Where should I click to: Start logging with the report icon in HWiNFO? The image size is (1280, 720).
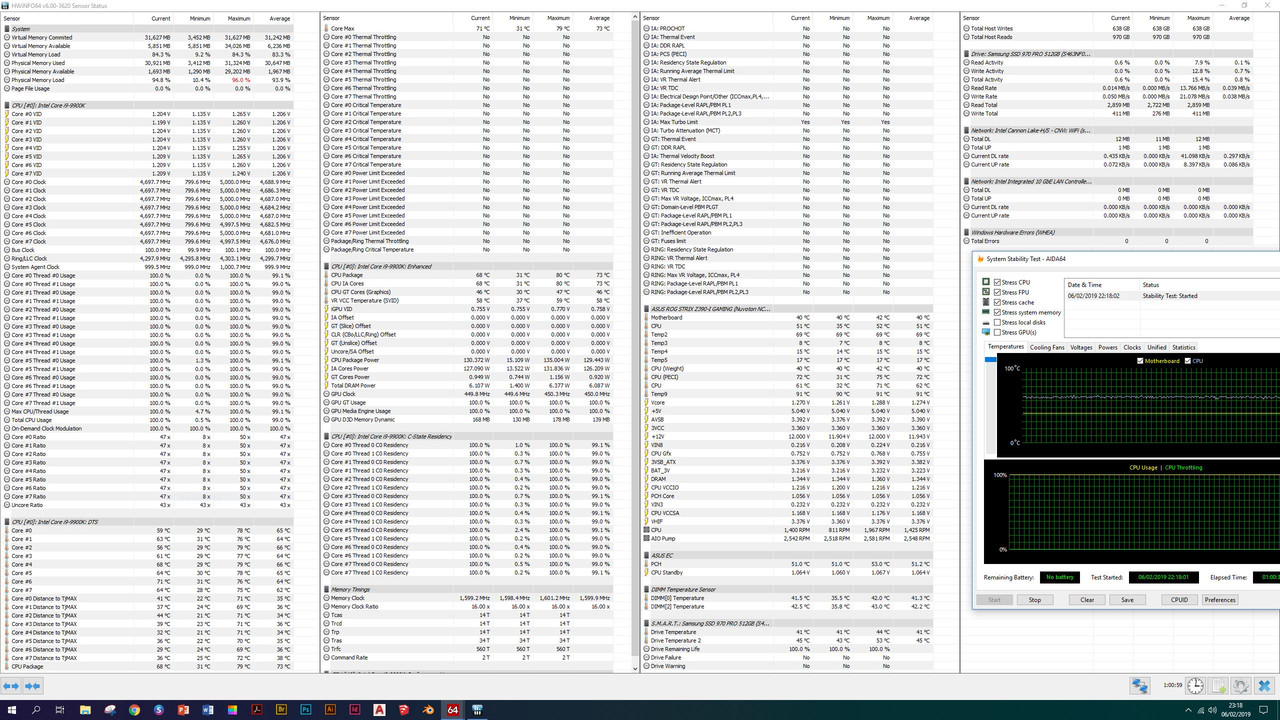click(x=1217, y=686)
